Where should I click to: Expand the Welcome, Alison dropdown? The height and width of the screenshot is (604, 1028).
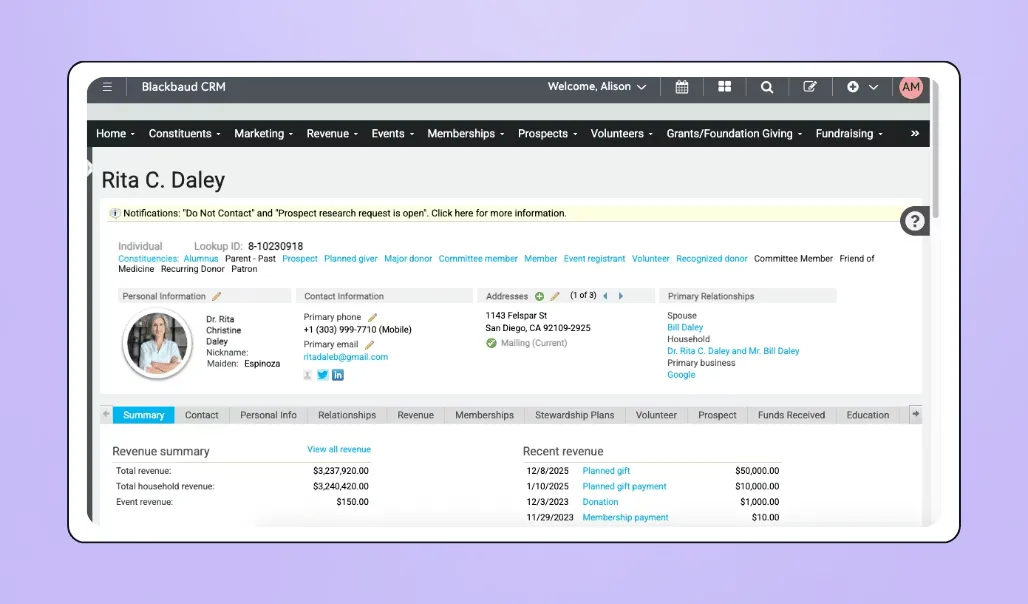pyautogui.click(x=597, y=87)
